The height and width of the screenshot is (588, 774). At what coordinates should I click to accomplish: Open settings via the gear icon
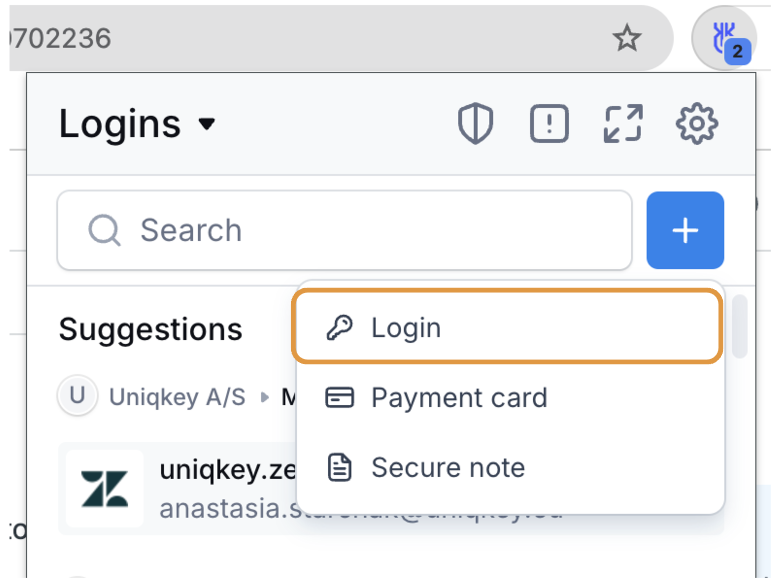click(x=697, y=123)
